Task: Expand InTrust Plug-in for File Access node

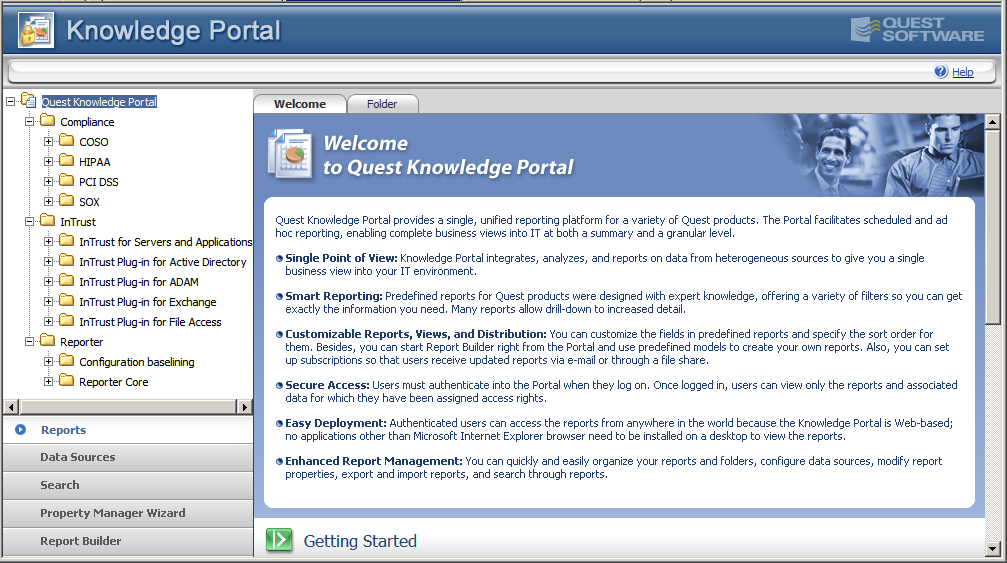Action: point(49,321)
